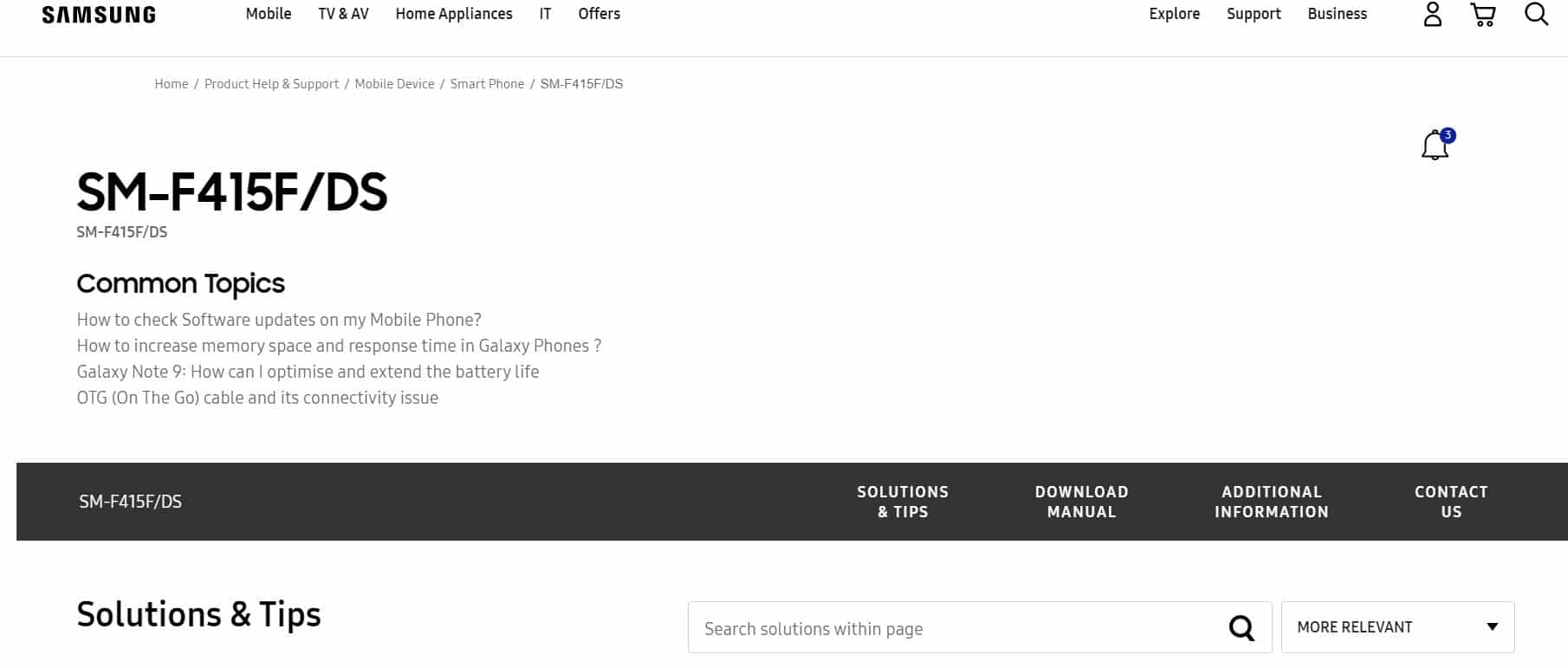
Task: Open the CONTACT US tab
Action: [1451, 502]
